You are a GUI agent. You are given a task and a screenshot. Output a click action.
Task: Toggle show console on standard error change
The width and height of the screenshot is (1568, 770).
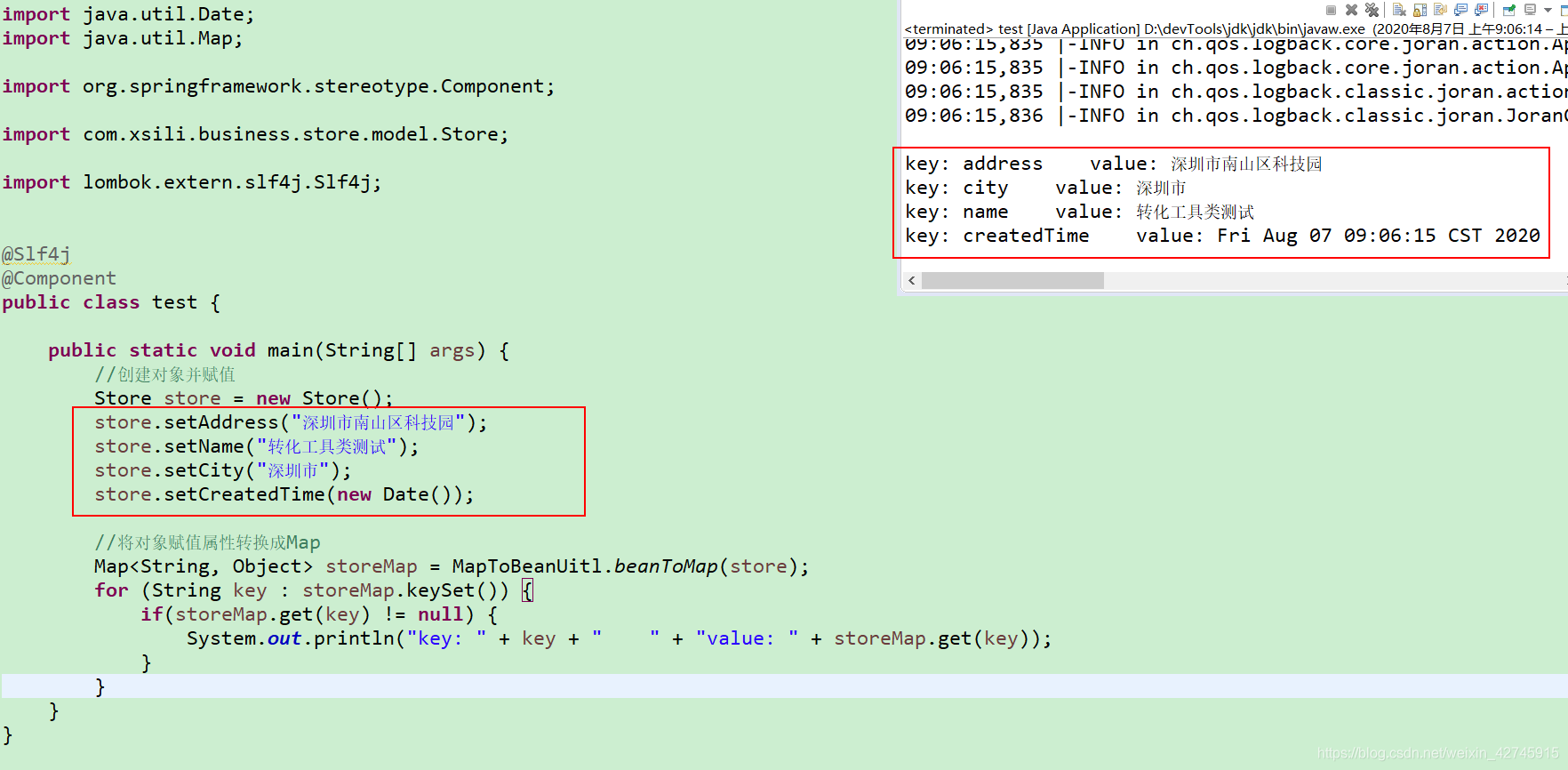(1481, 10)
